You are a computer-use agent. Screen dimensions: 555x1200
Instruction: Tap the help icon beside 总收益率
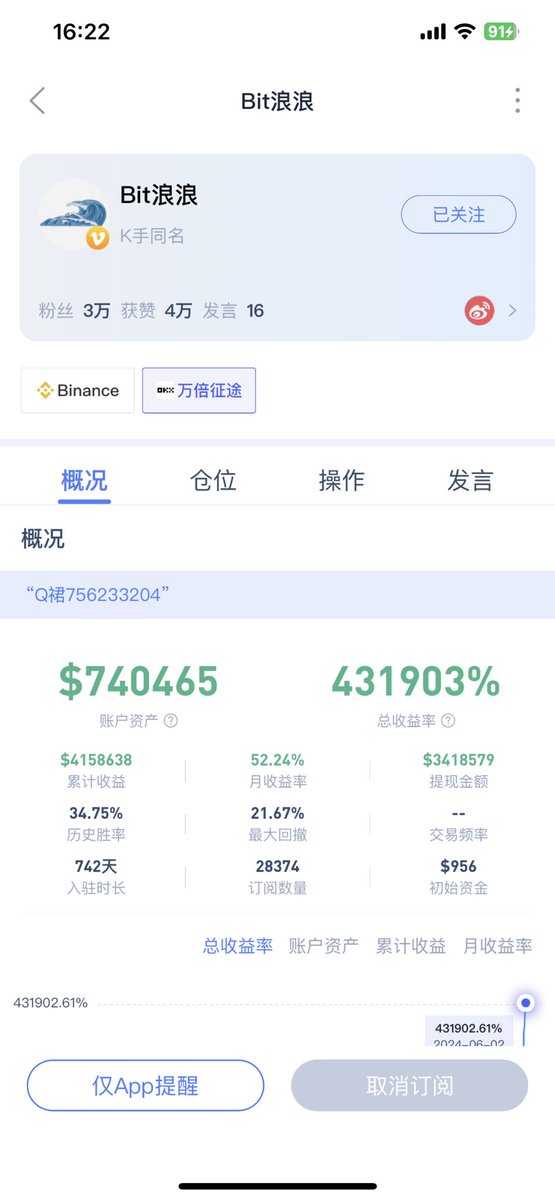point(448,720)
